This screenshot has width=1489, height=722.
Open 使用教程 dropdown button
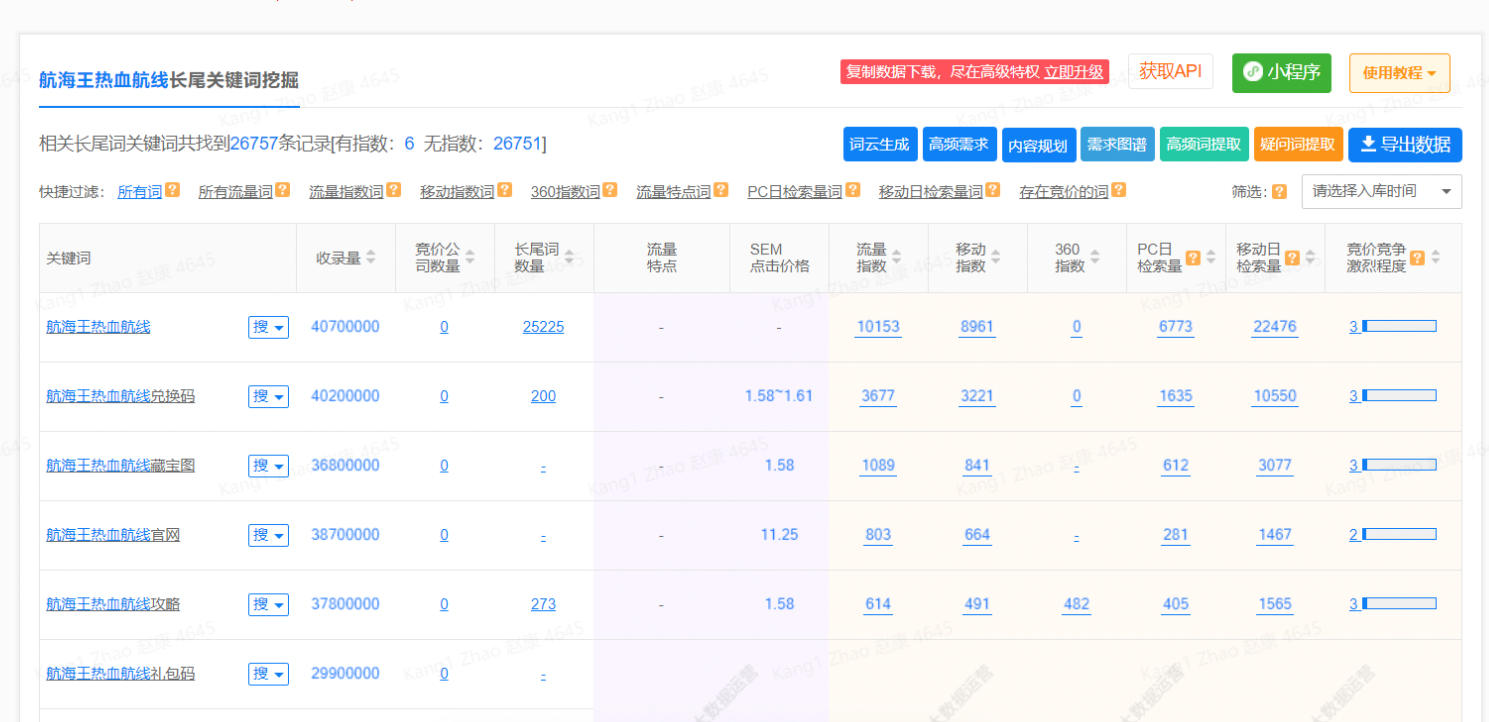click(1399, 73)
